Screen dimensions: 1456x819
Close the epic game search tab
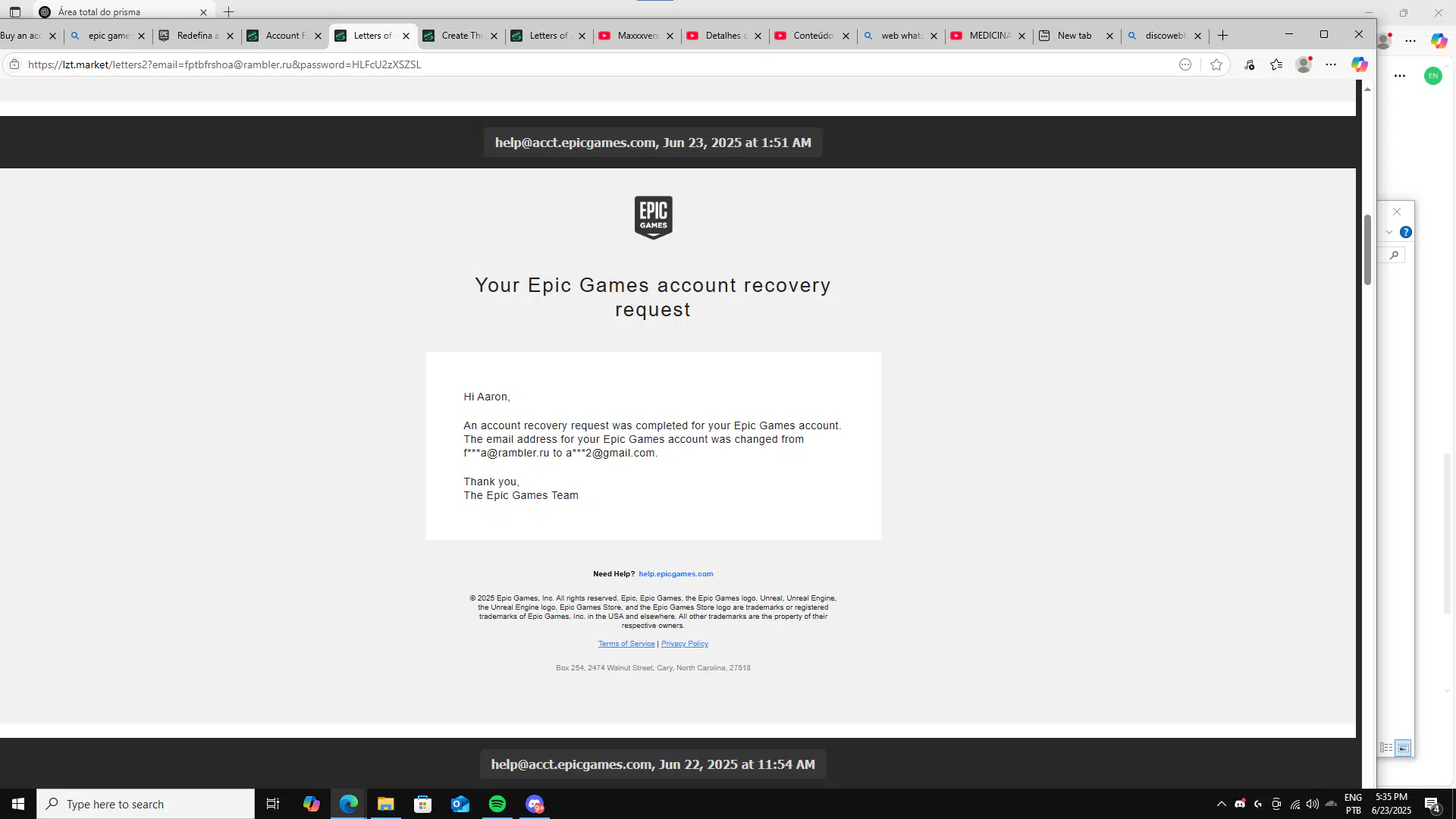pyautogui.click(x=141, y=36)
